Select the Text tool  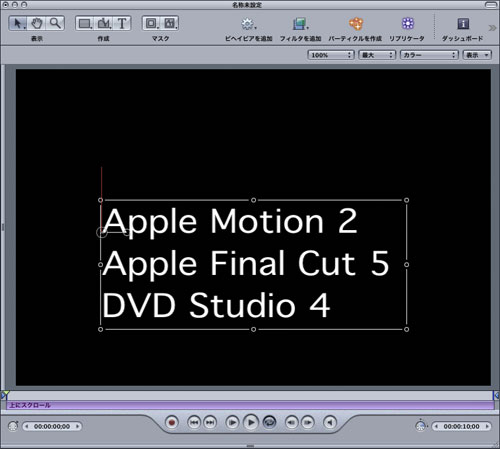coord(122,23)
